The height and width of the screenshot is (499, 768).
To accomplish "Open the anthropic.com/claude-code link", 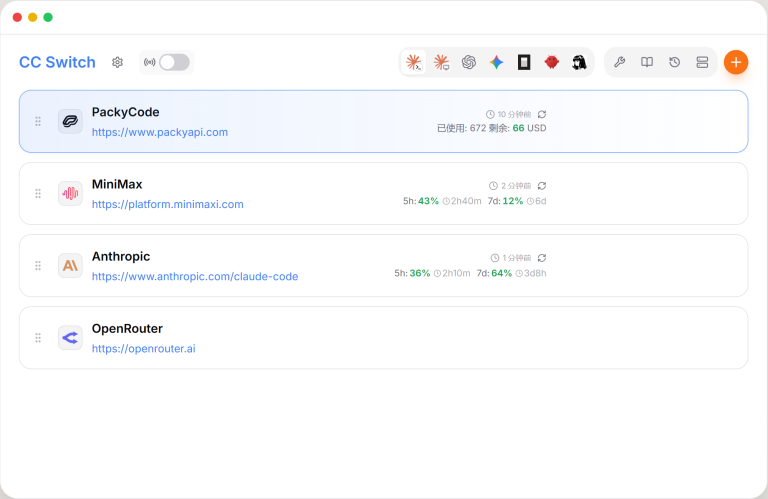I will [195, 276].
